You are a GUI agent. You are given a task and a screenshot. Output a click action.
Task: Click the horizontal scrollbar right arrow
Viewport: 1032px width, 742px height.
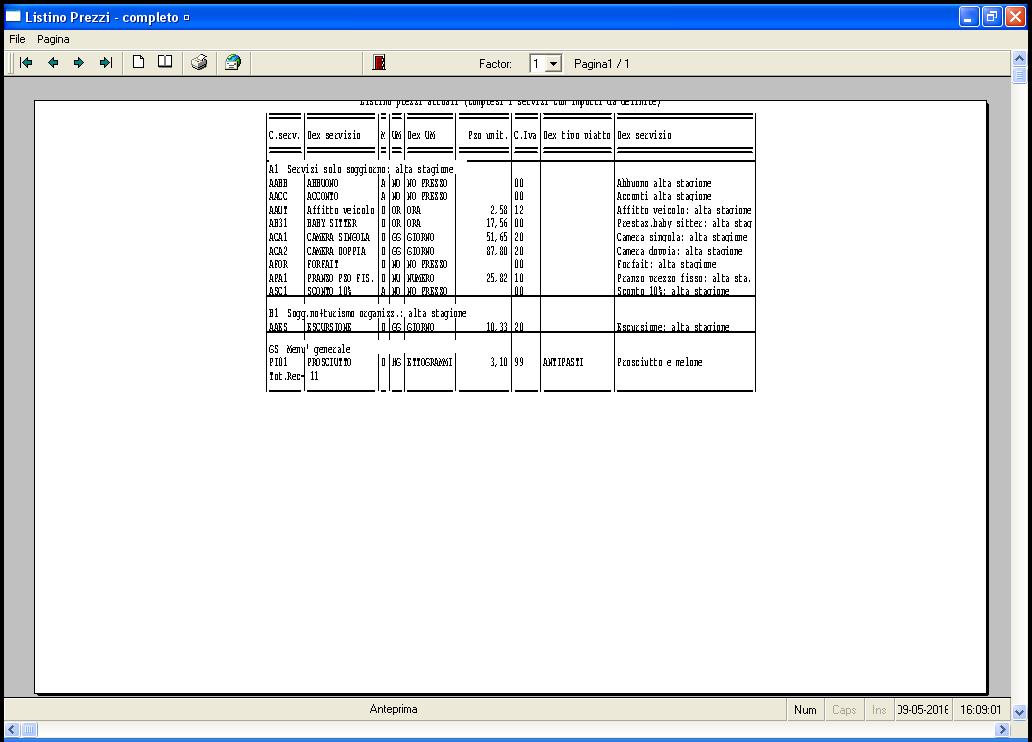tap(1002, 729)
